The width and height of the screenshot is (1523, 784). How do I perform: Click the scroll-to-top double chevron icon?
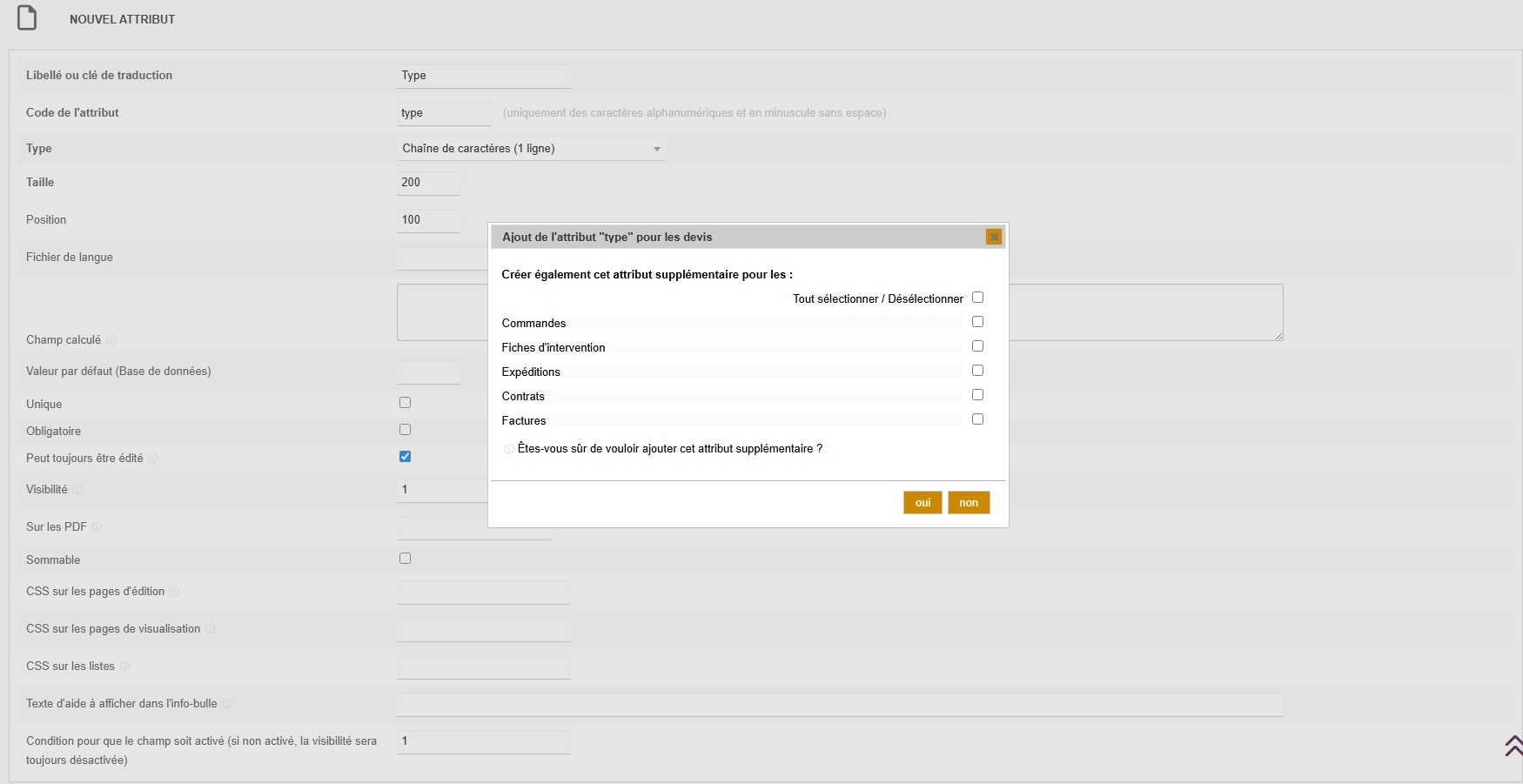tap(1513, 746)
